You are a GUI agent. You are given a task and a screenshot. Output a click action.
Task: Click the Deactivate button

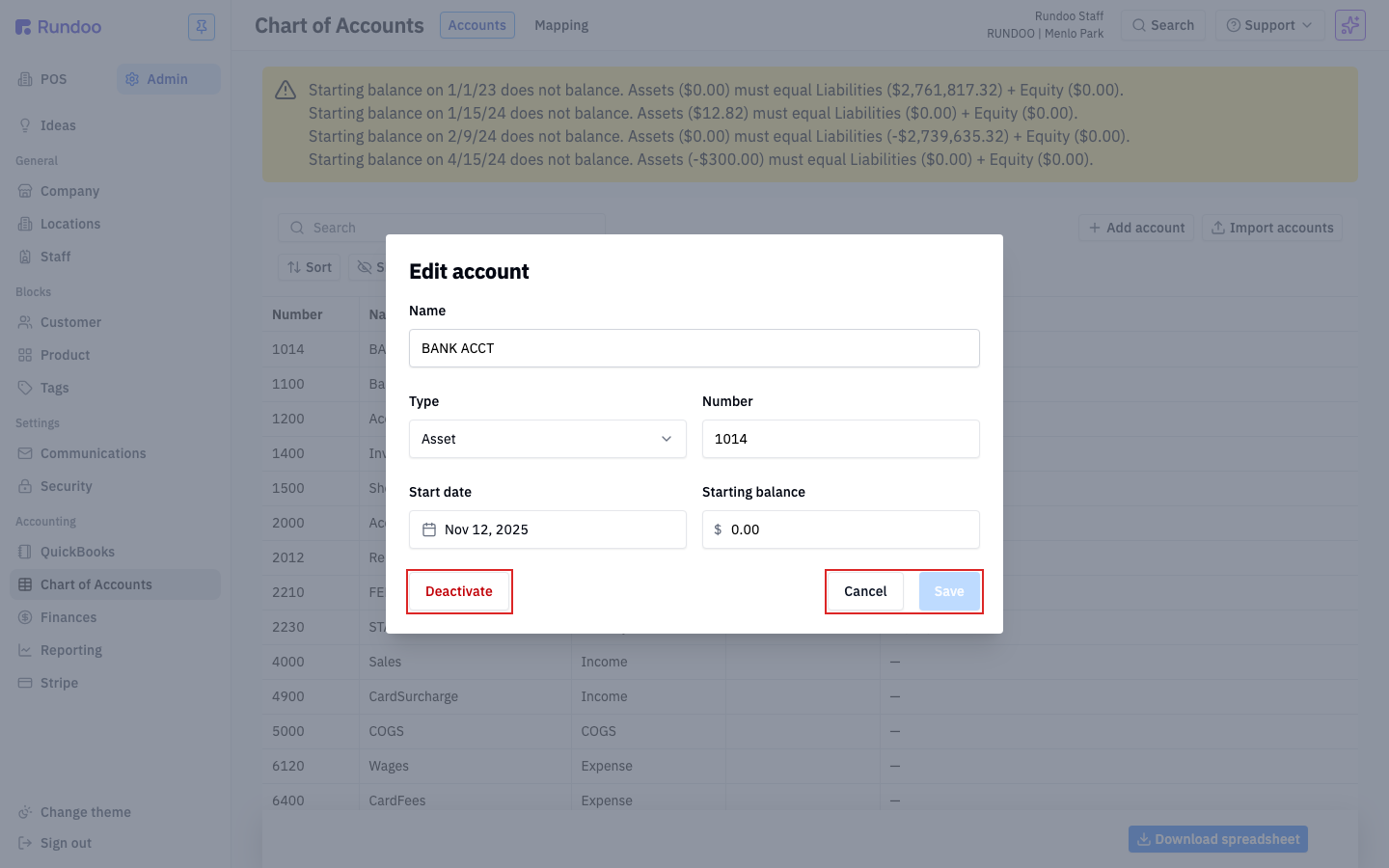click(x=459, y=591)
